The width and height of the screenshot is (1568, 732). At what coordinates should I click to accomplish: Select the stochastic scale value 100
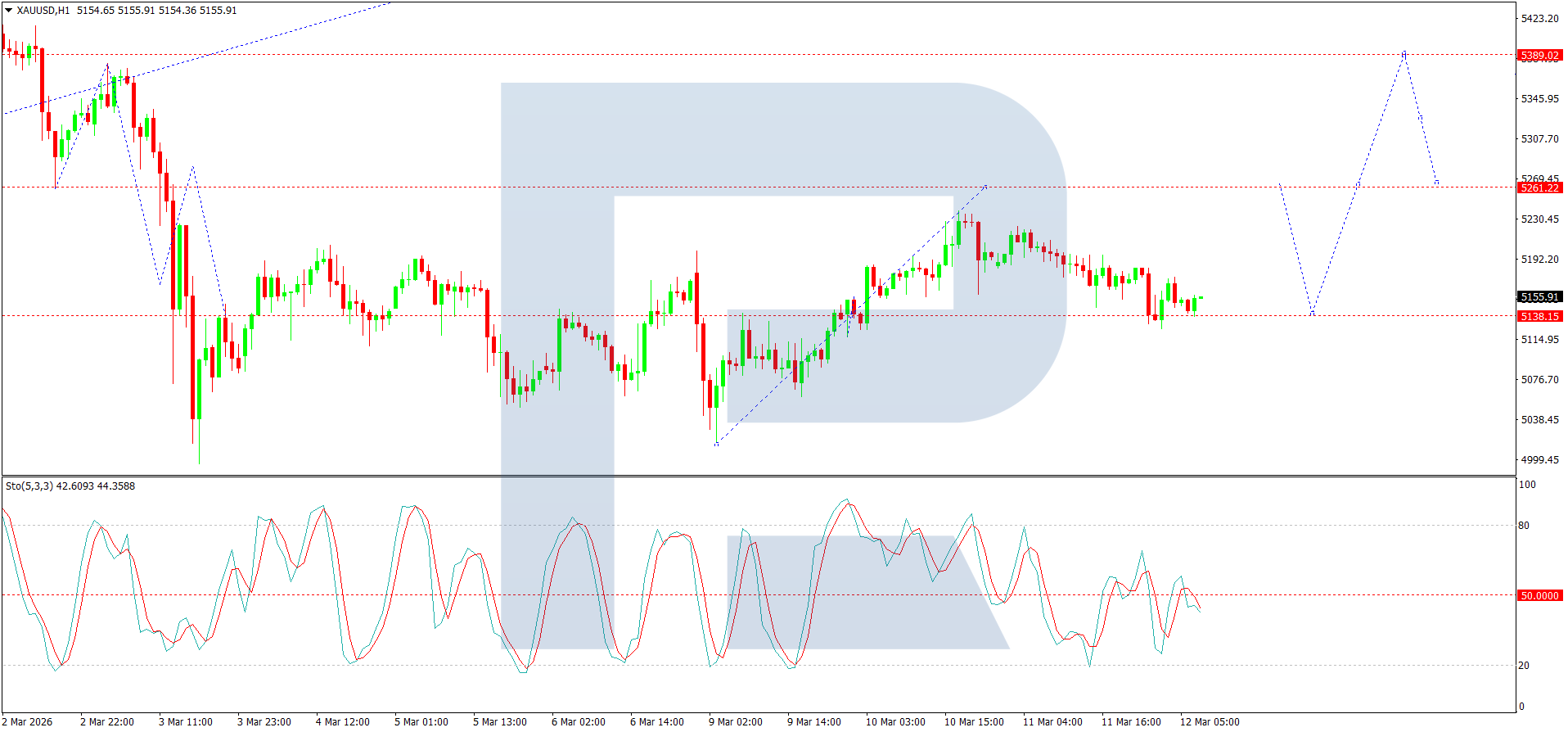click(1527, 485)
